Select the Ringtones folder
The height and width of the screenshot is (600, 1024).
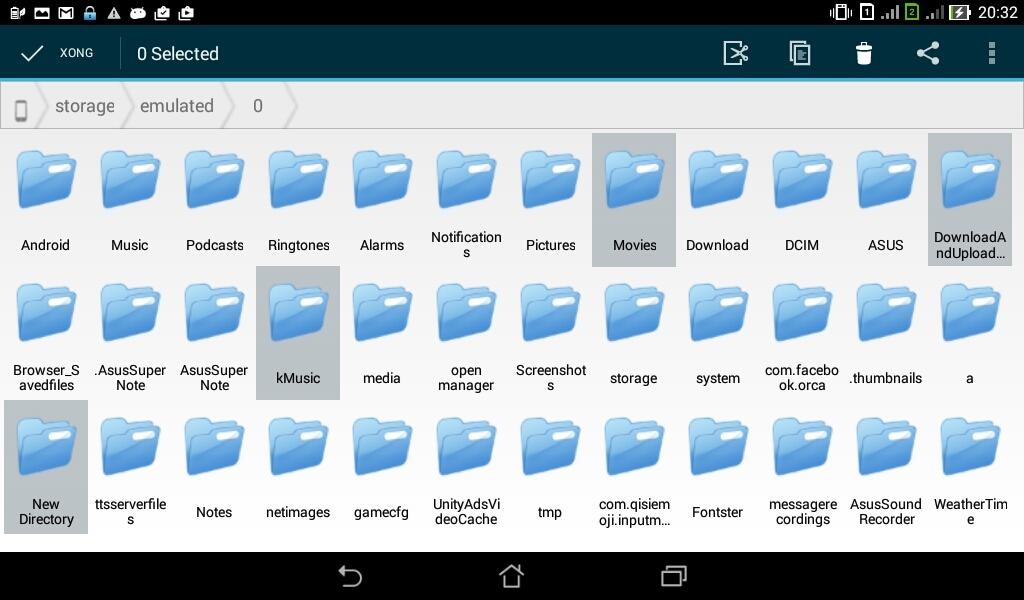(298, 200)
